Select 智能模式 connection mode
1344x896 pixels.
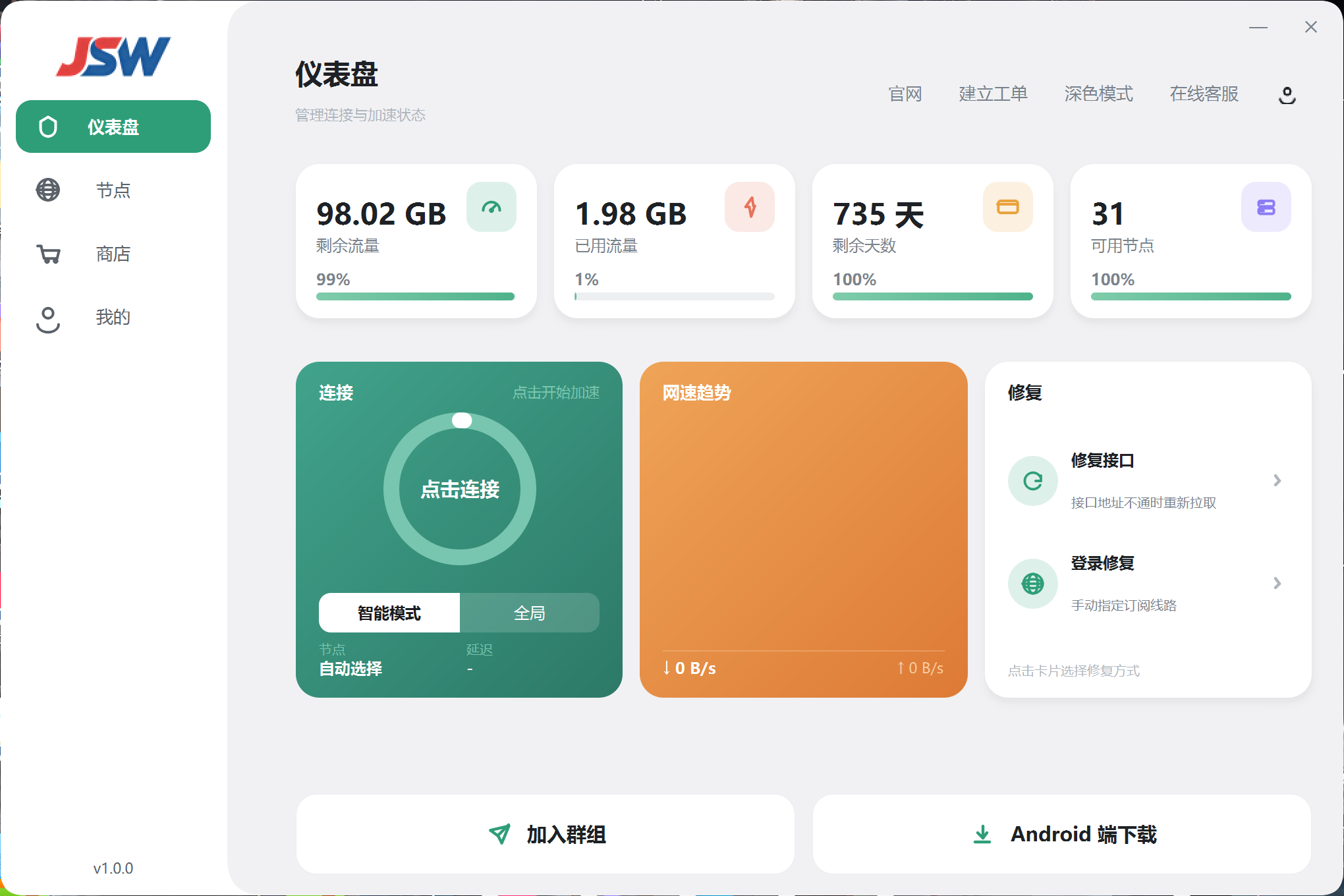tap(389, 613)
